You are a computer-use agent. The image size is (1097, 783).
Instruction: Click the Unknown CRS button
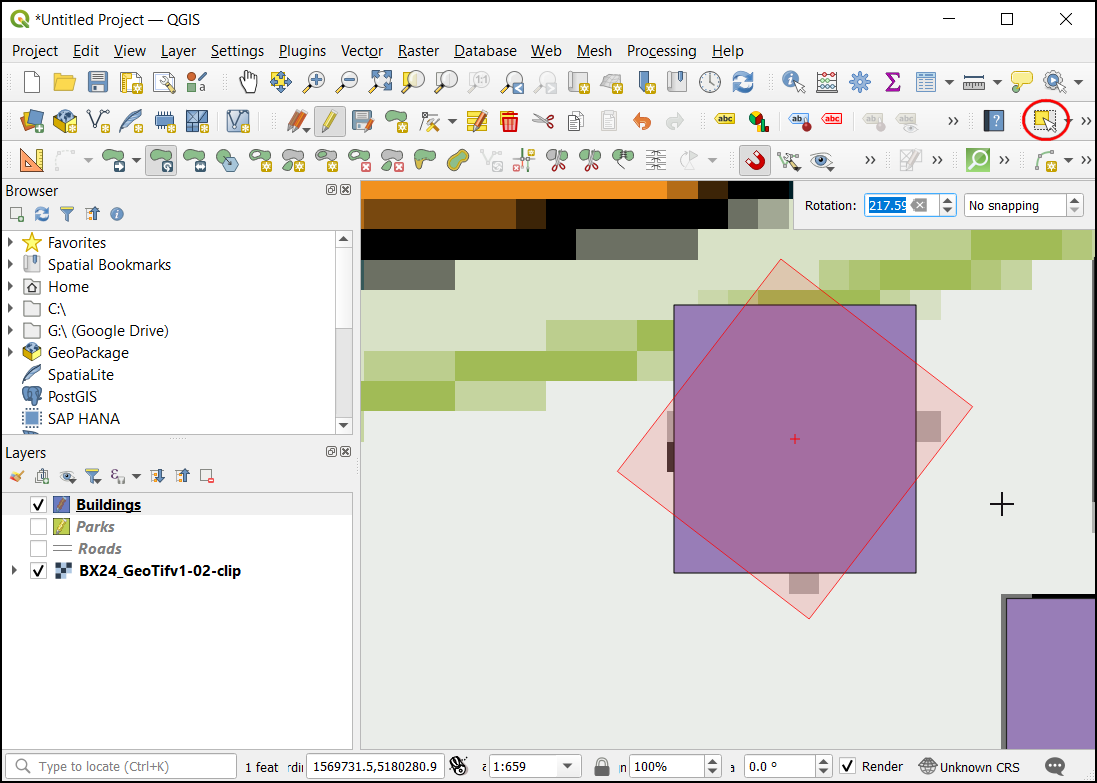[x=970, y=766]
